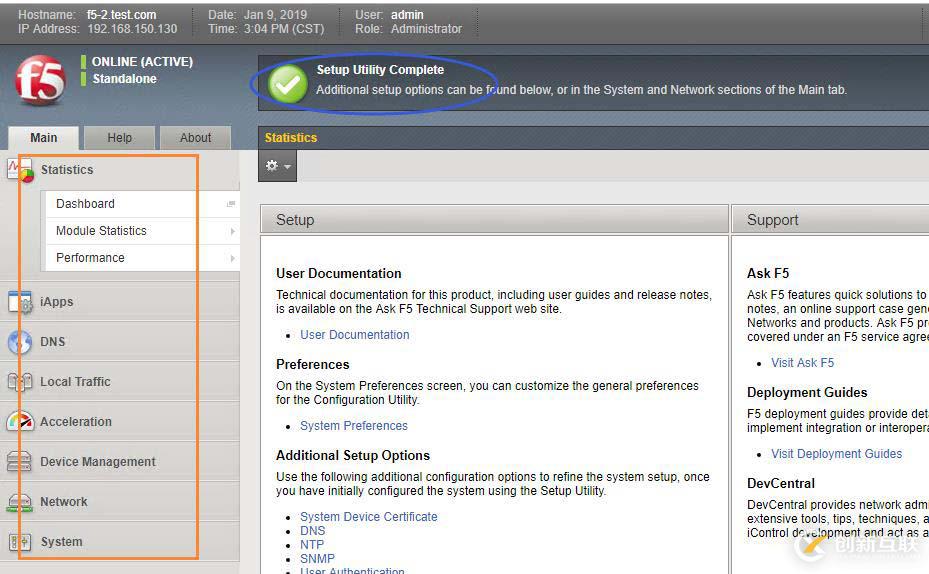Viewport: 929px width, 574px height.
Task: Switch to the Main tab
Action: point(43,137)
